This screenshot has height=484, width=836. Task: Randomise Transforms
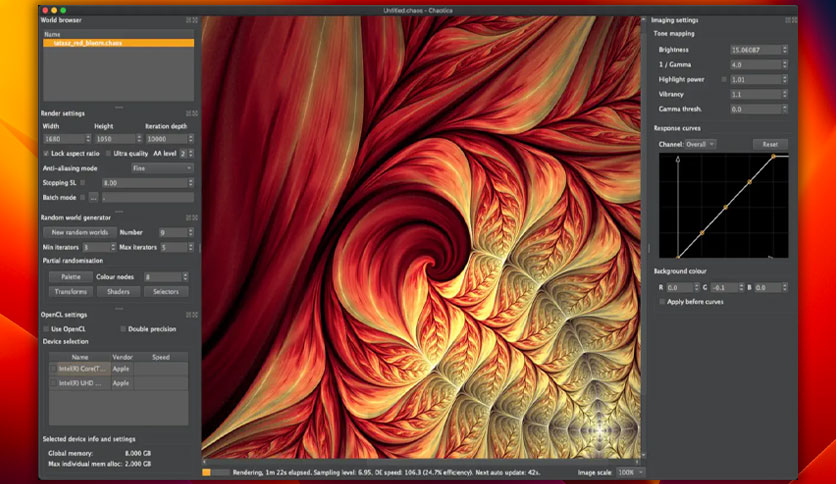point(70,292)
